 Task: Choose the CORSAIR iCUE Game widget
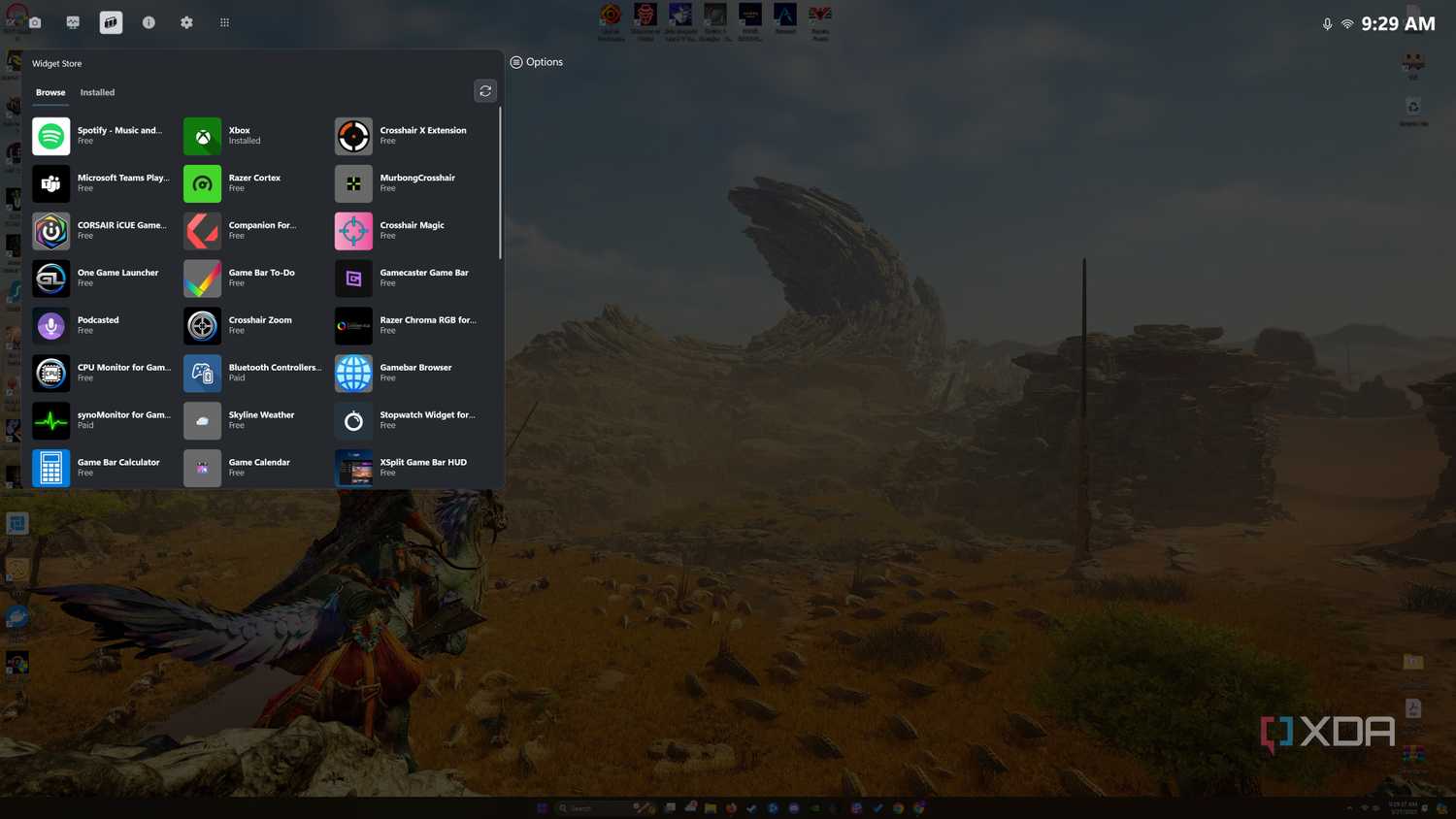[x=101, y=231]
